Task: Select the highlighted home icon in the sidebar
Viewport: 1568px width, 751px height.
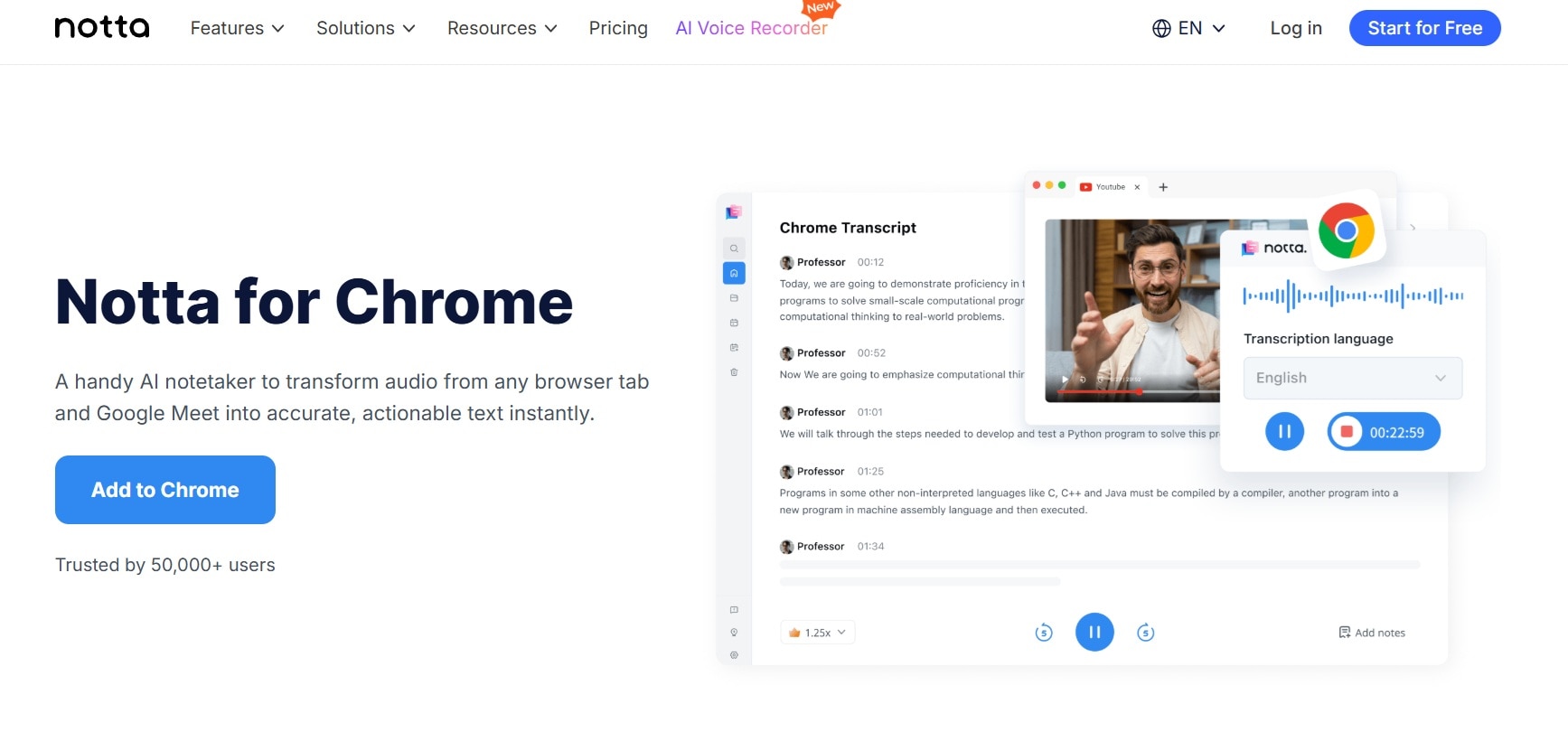Action: point(734,273)
